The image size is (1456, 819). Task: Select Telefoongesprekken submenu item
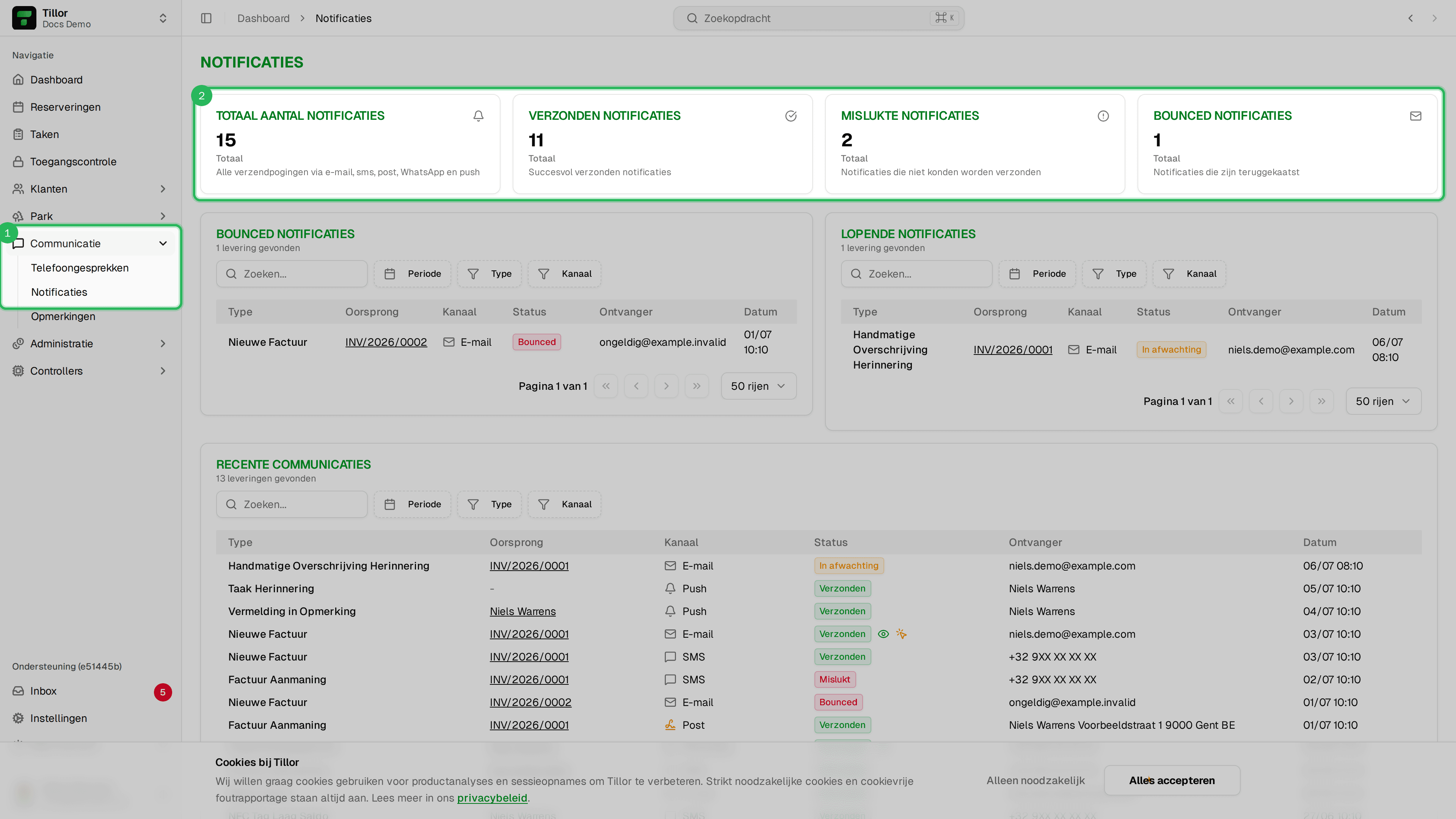[x=80, y=268]
